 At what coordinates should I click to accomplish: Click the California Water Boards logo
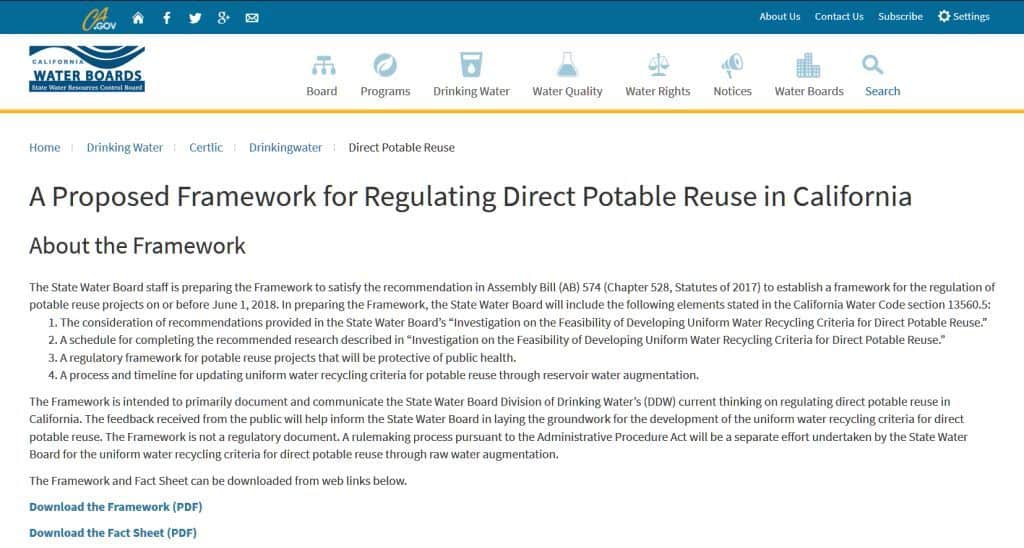(87, 70)
